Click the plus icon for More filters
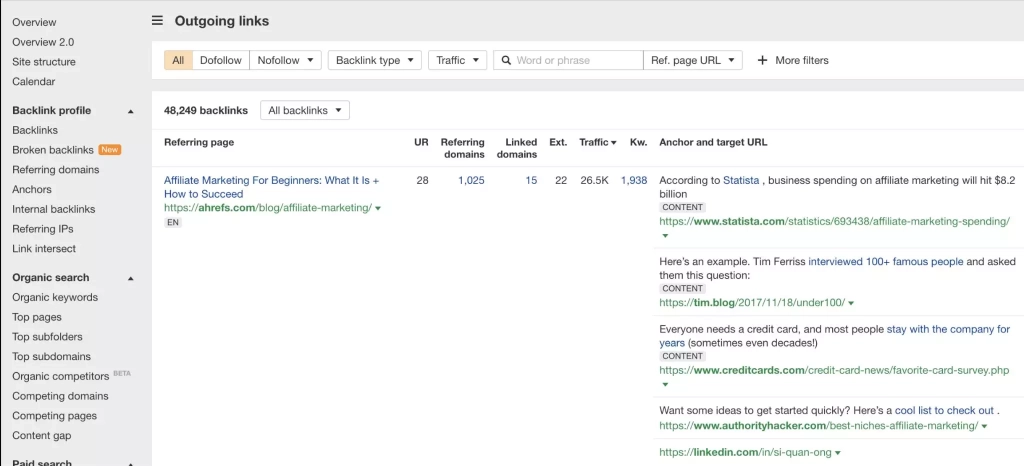This screenshot has width=1024, height=466. pyautogui.click(x=762, y=60)
